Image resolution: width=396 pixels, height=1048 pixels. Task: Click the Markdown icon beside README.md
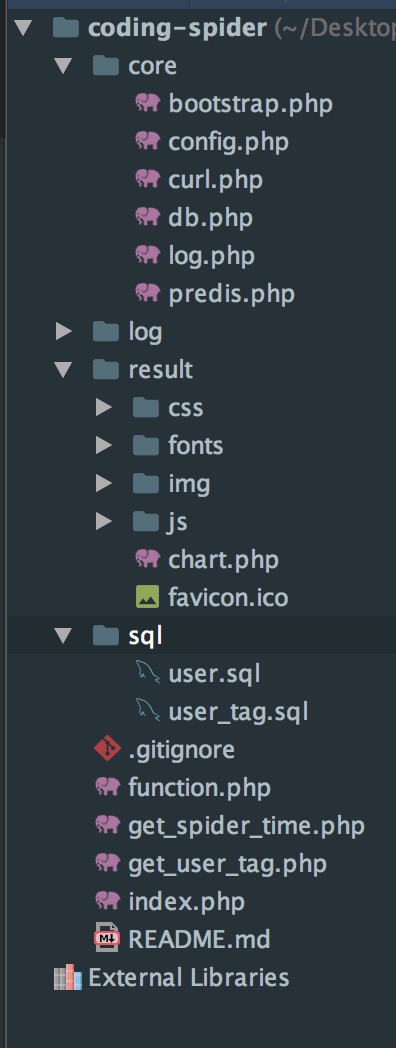point(107,939)
